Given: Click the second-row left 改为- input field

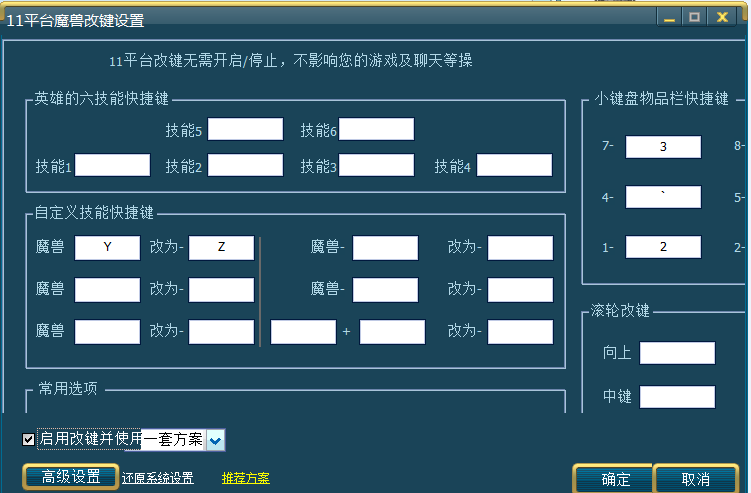Looking at the screenshot, I should 221,290.
